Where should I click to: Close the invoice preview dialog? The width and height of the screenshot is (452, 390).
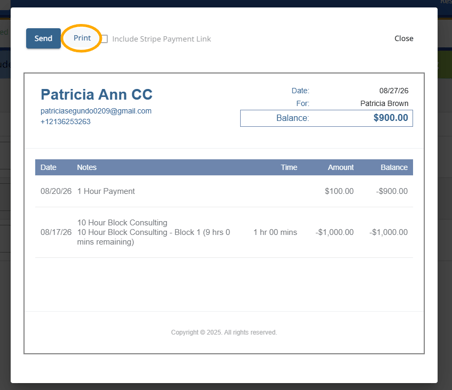(404, 38)
